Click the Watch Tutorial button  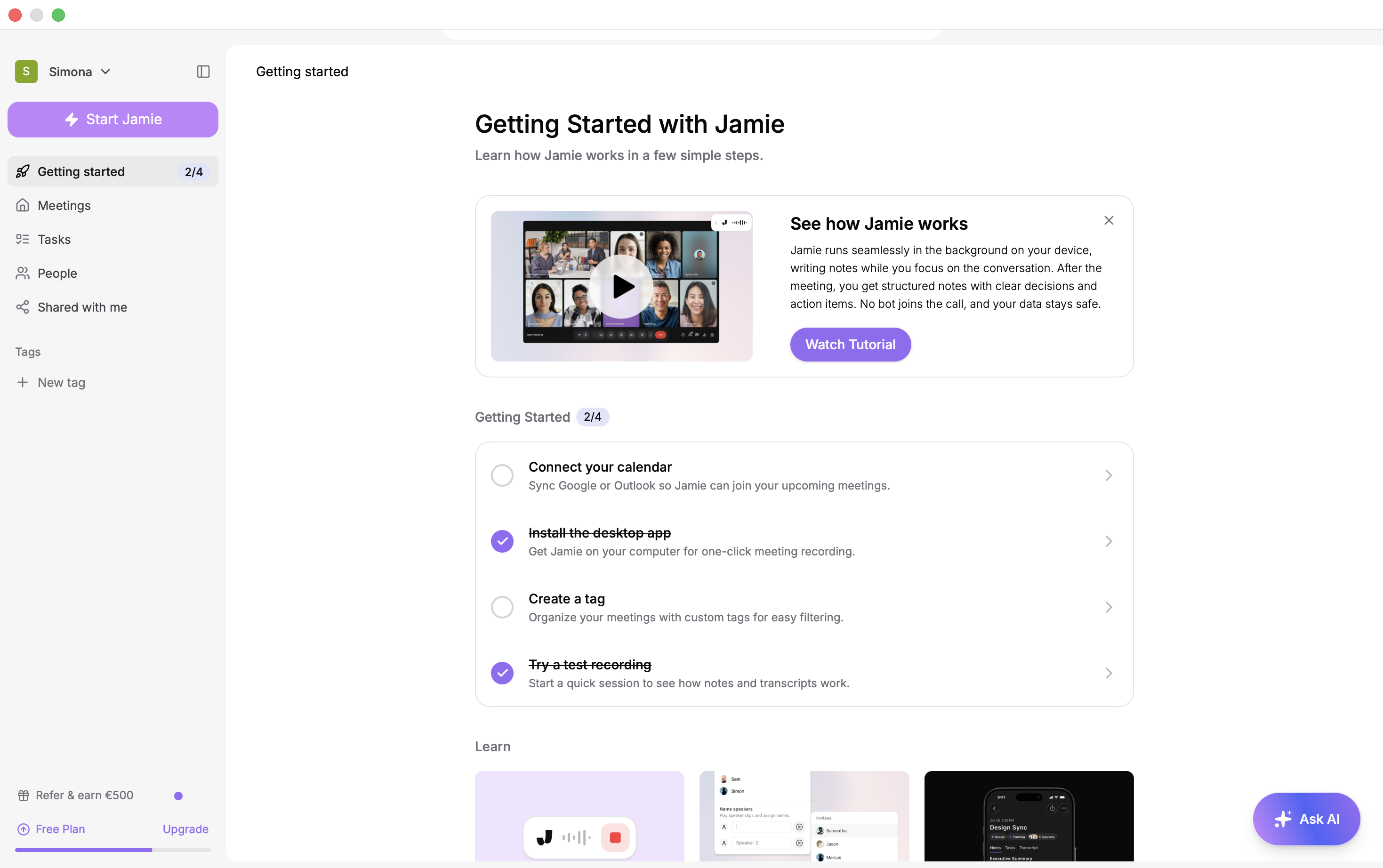850,345
